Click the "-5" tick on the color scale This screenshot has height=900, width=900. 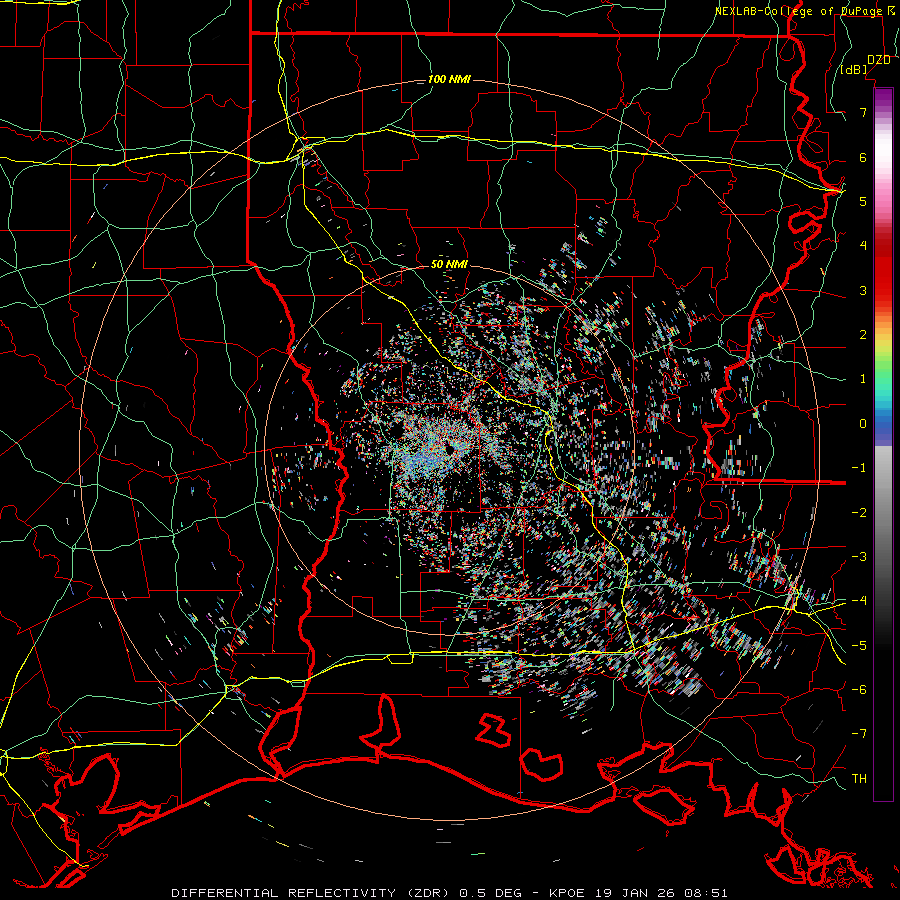[x=859, y=645]
